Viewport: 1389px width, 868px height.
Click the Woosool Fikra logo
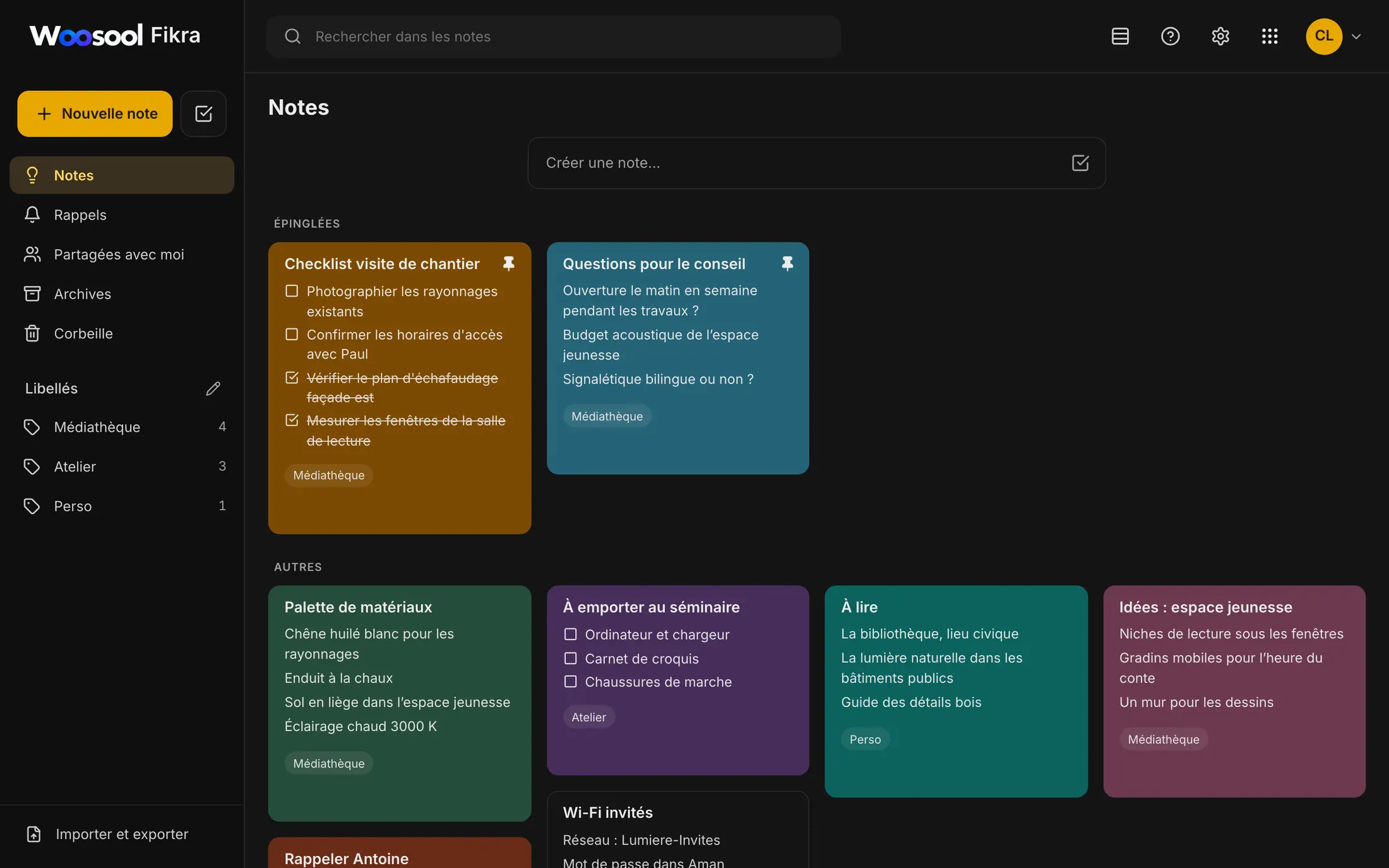(115, 35)
